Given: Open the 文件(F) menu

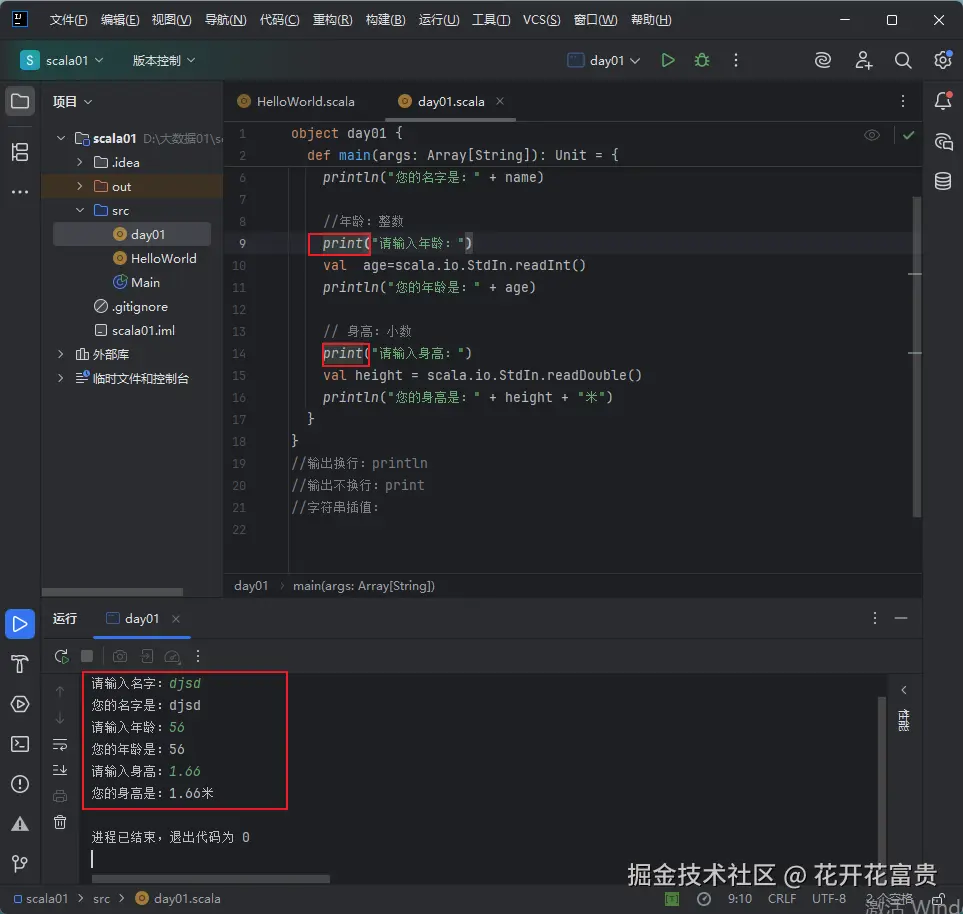Looking at the screenshot, I should click(x=68, y=20).
